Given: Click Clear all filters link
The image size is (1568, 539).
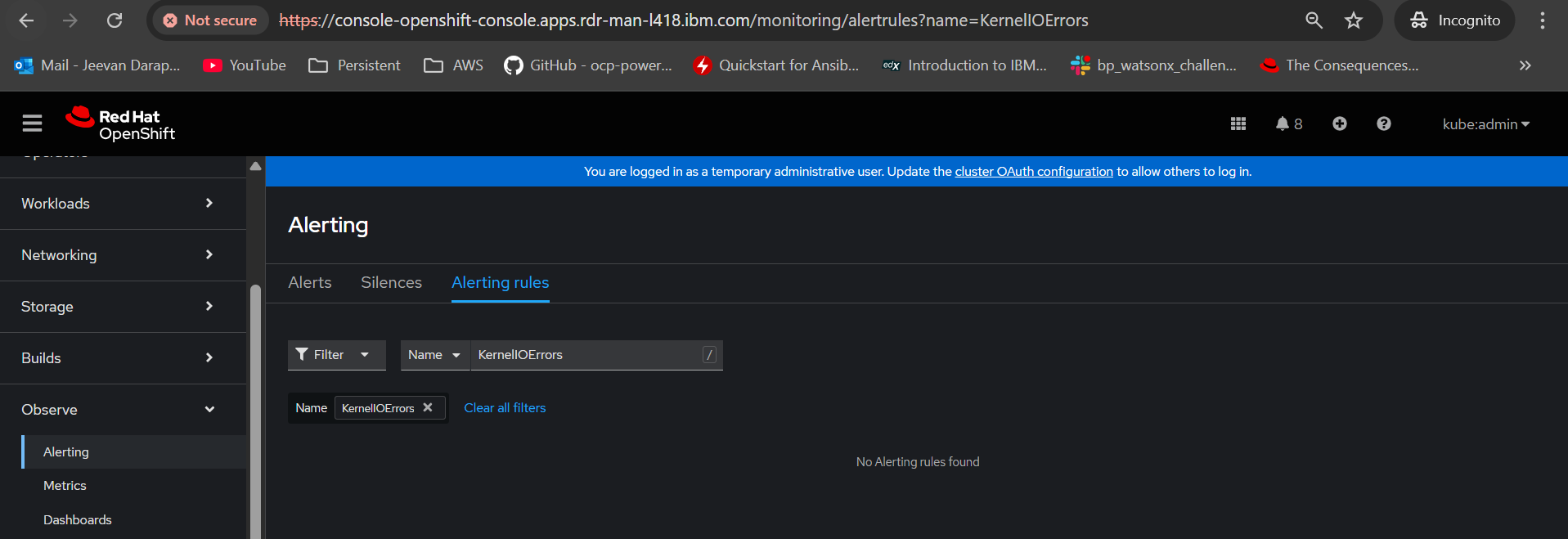Looking at the screenshot, I should tap(505, 408).
